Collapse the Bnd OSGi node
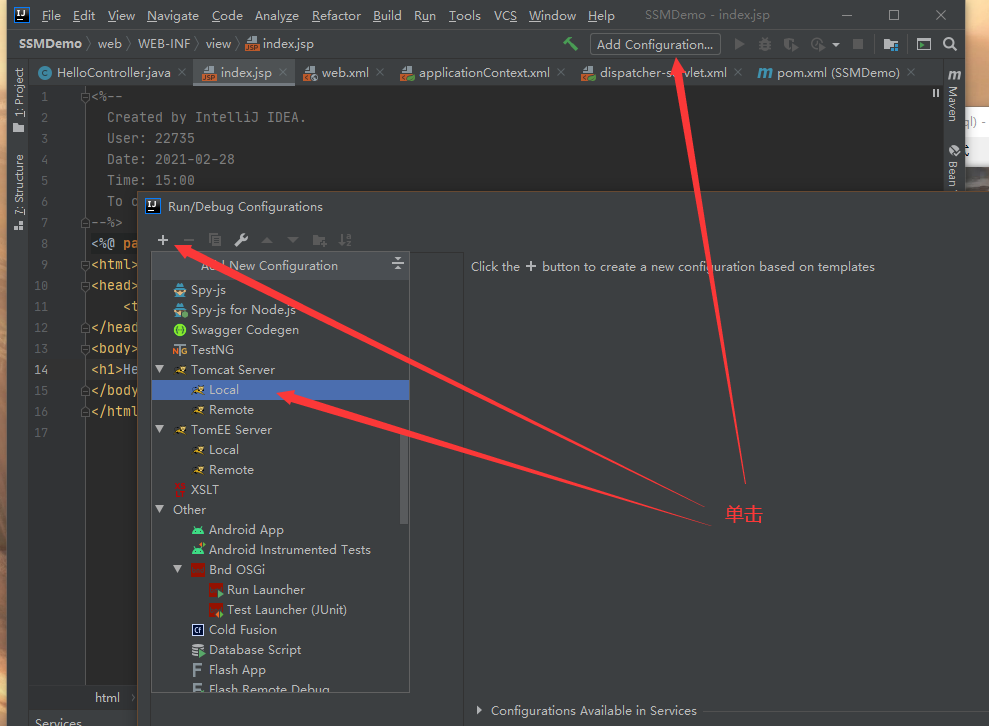Screen dimensions: 989x726 pyautogui.click(x=178, y=569)
